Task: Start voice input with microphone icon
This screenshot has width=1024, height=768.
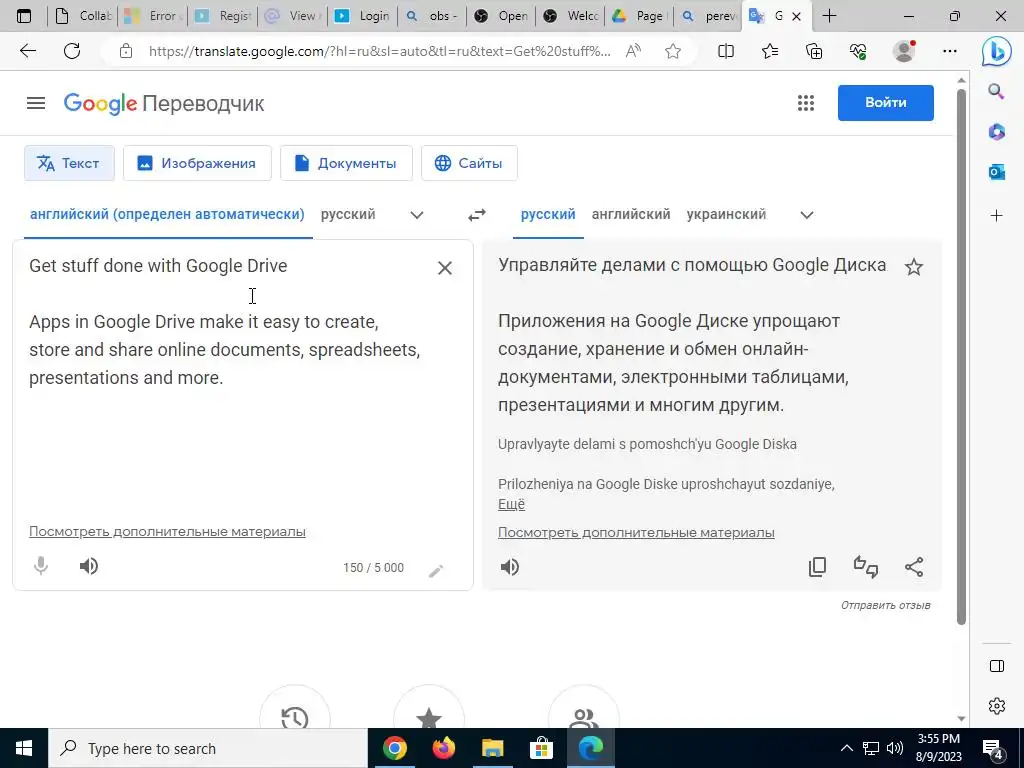Action: coord(40,566)
